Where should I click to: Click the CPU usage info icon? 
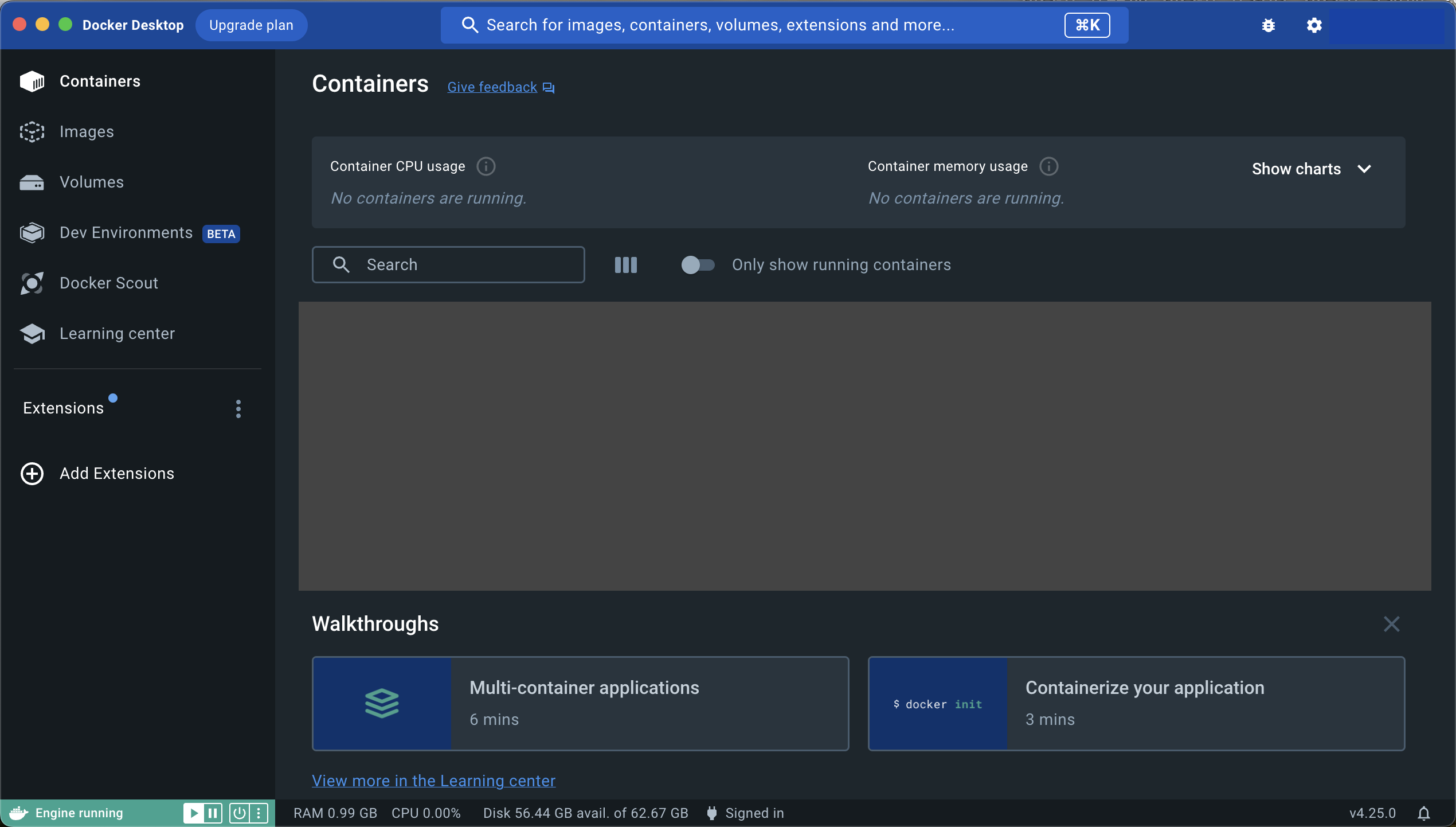486,166
